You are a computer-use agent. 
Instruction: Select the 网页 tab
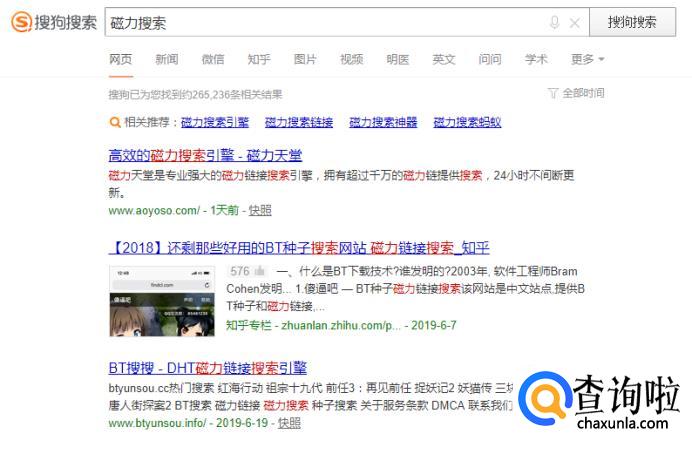tap(120, 59)
